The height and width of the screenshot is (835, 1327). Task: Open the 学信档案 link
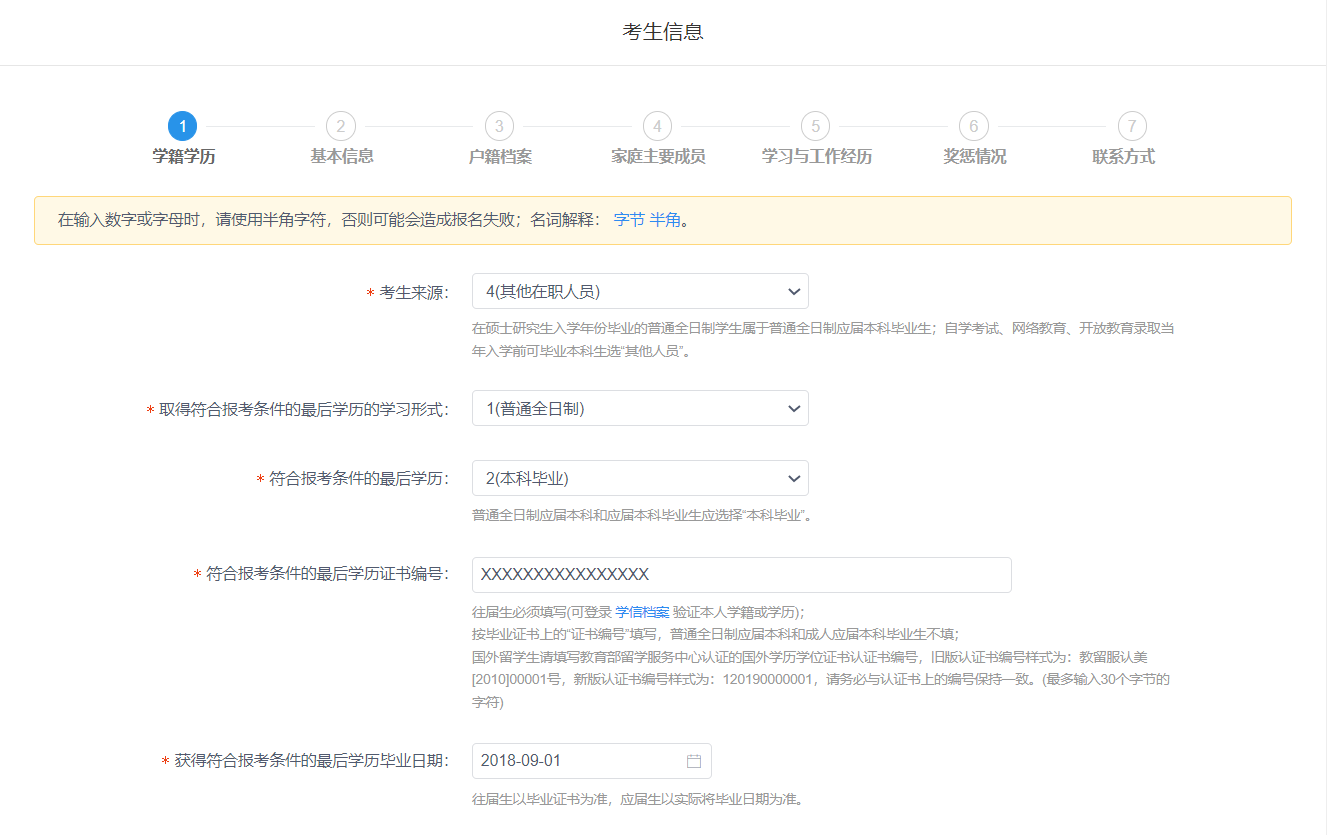(x=642, y=612)
